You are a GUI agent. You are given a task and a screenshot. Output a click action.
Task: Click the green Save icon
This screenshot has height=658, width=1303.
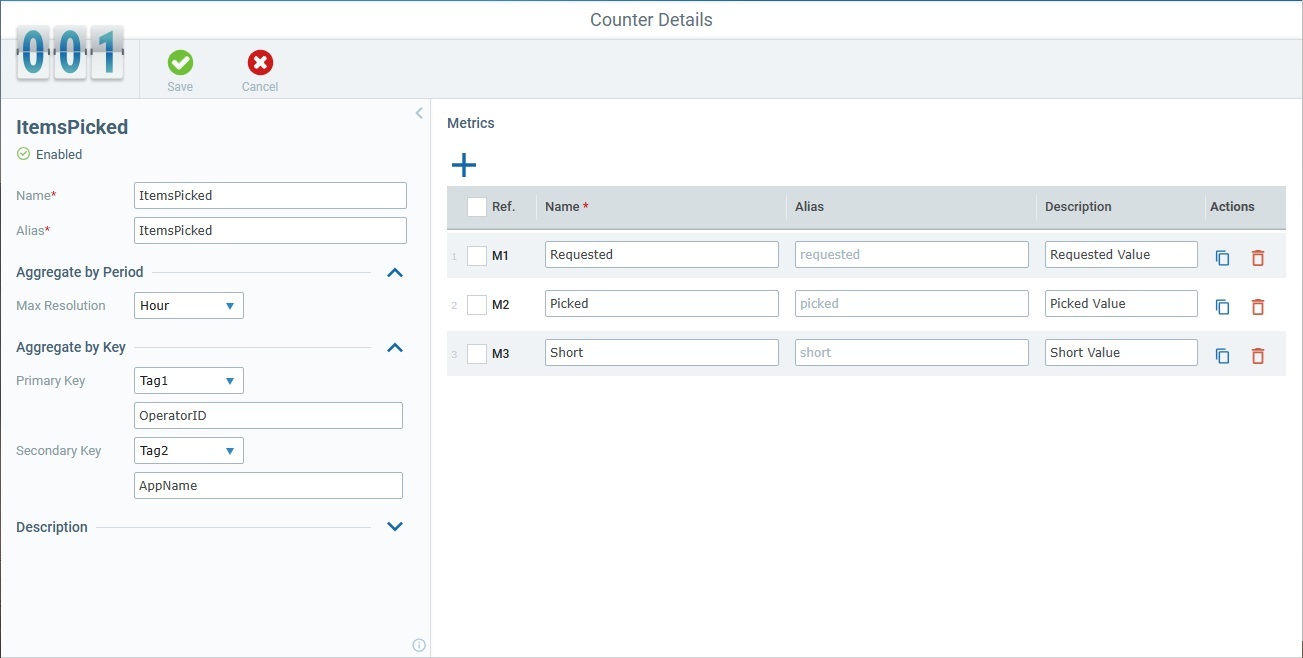point(180,64)
